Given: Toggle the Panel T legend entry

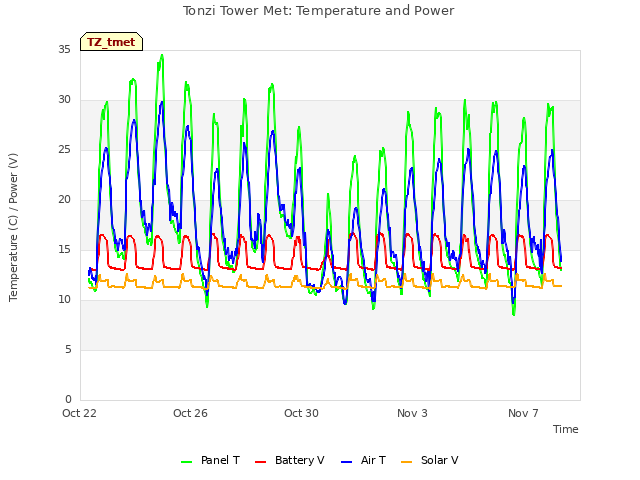Looking at the screenshot, I should point(210,460).
